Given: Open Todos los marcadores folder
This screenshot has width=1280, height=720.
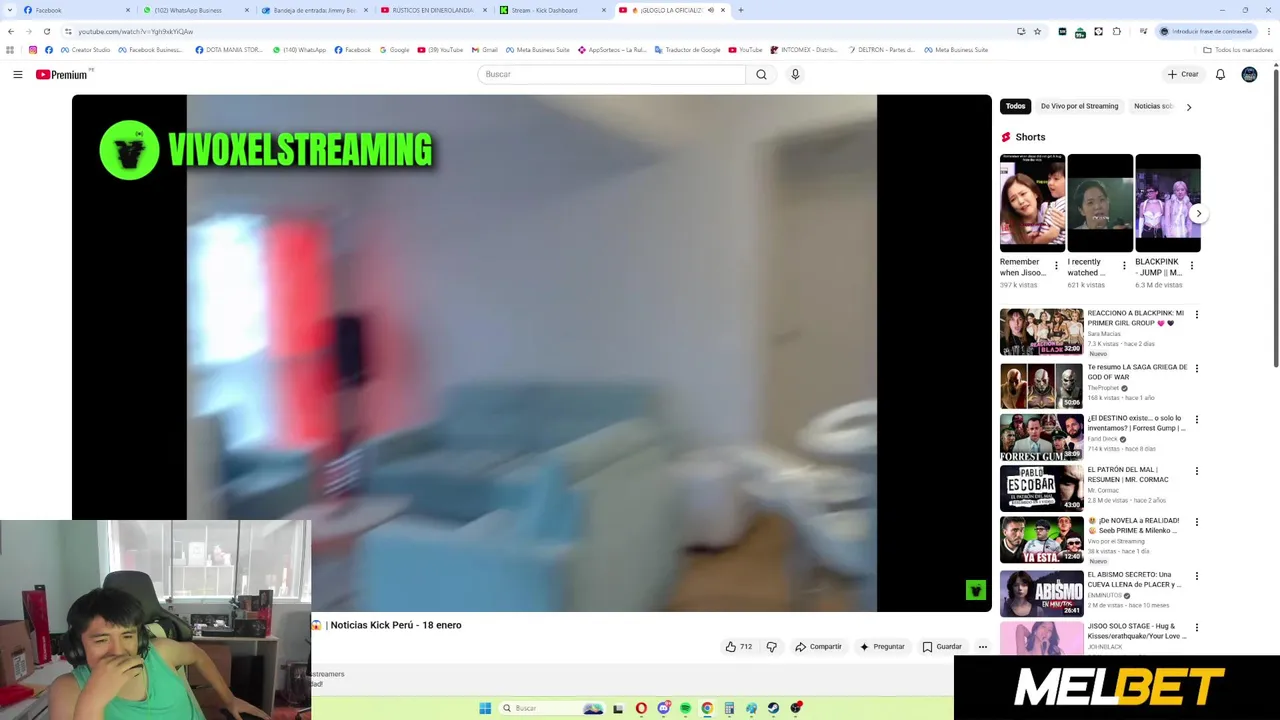Looking at the screenshot, I should [x=1238, y=49].
